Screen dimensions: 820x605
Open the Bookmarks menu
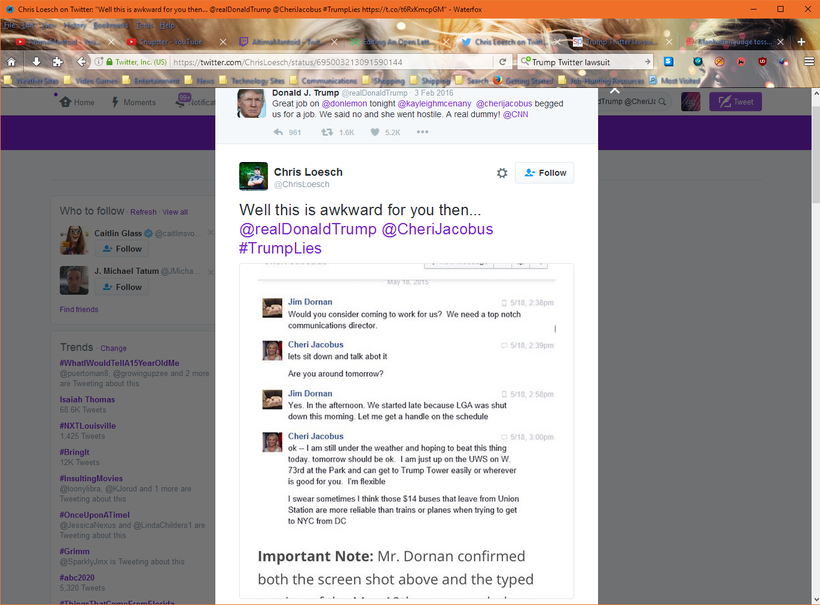[x=111, y=25]
